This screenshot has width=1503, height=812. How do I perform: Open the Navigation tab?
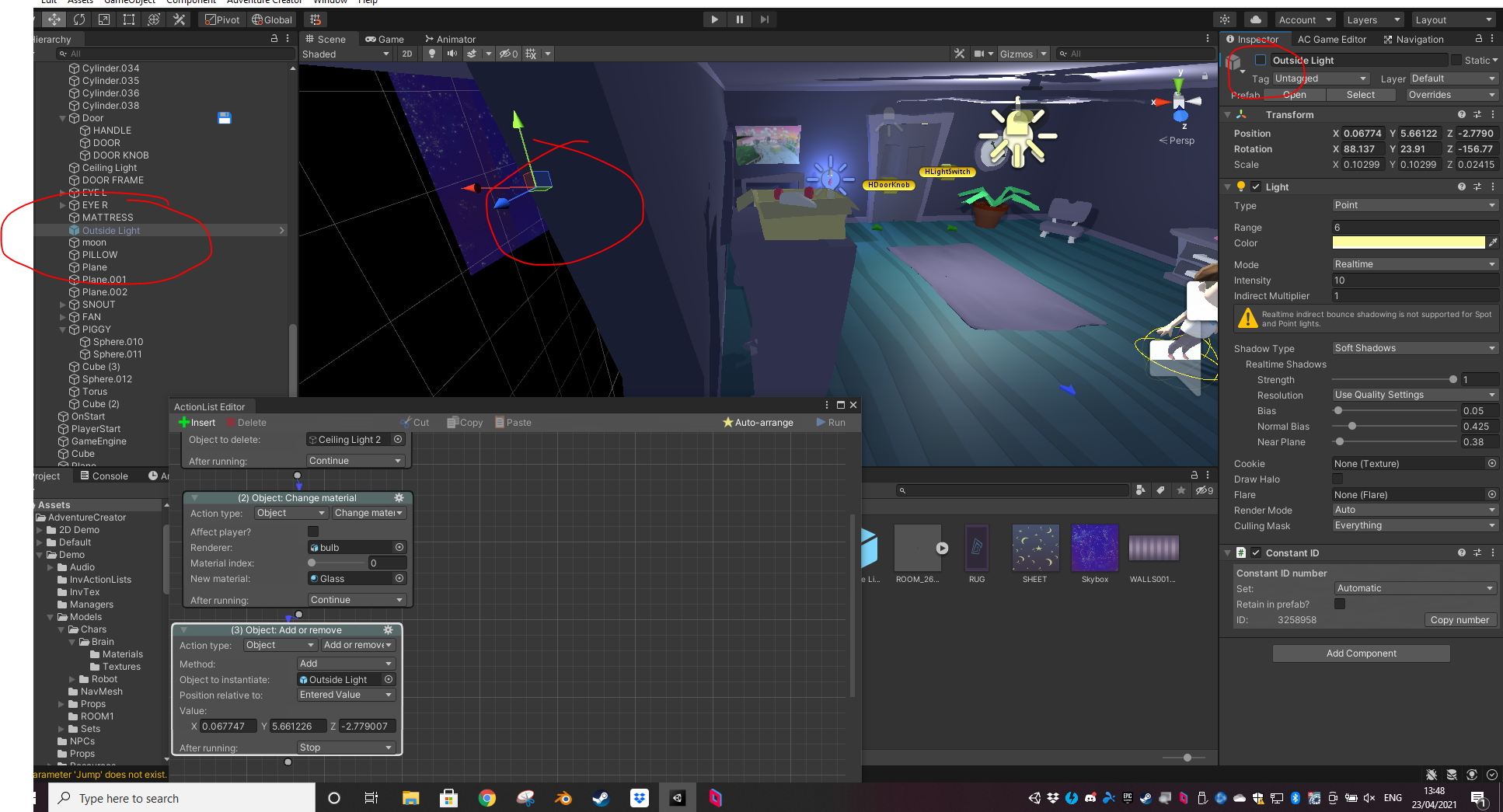click(1414, 39)
